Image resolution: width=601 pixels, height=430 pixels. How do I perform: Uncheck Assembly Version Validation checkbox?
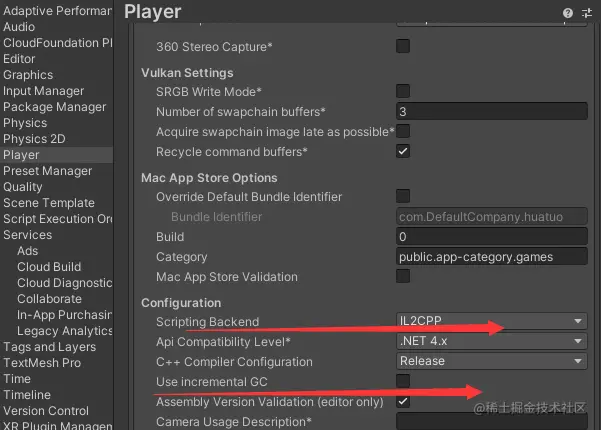coord(403,401)
